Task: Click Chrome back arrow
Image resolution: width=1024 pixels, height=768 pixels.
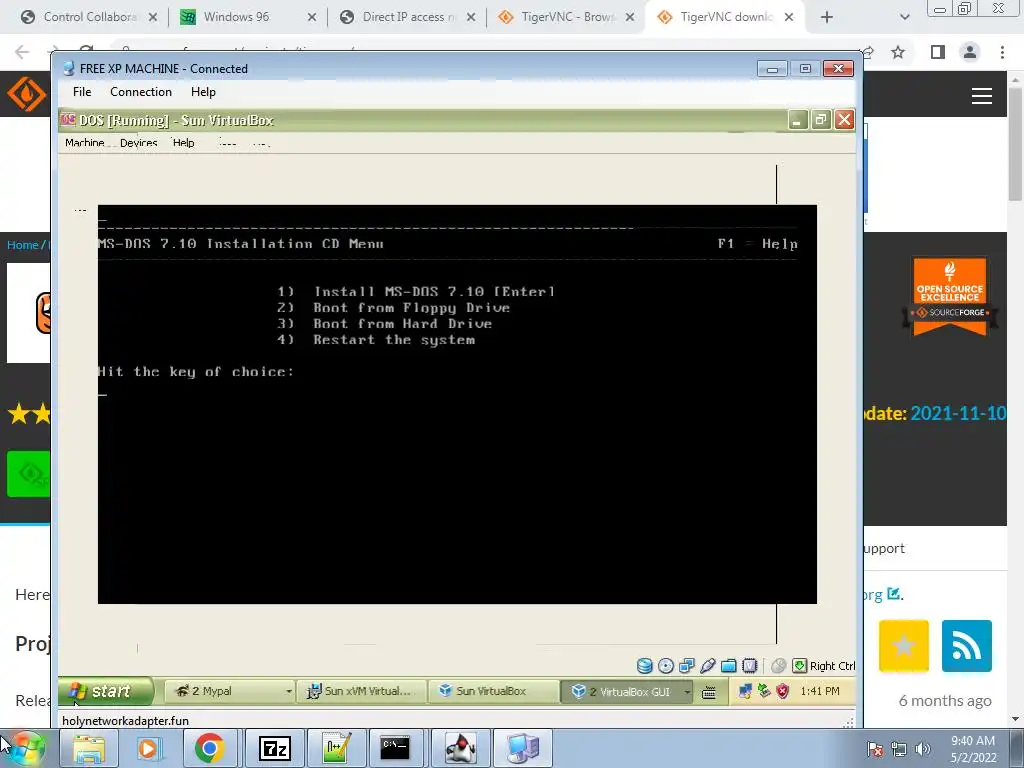Action: point(22,52)
